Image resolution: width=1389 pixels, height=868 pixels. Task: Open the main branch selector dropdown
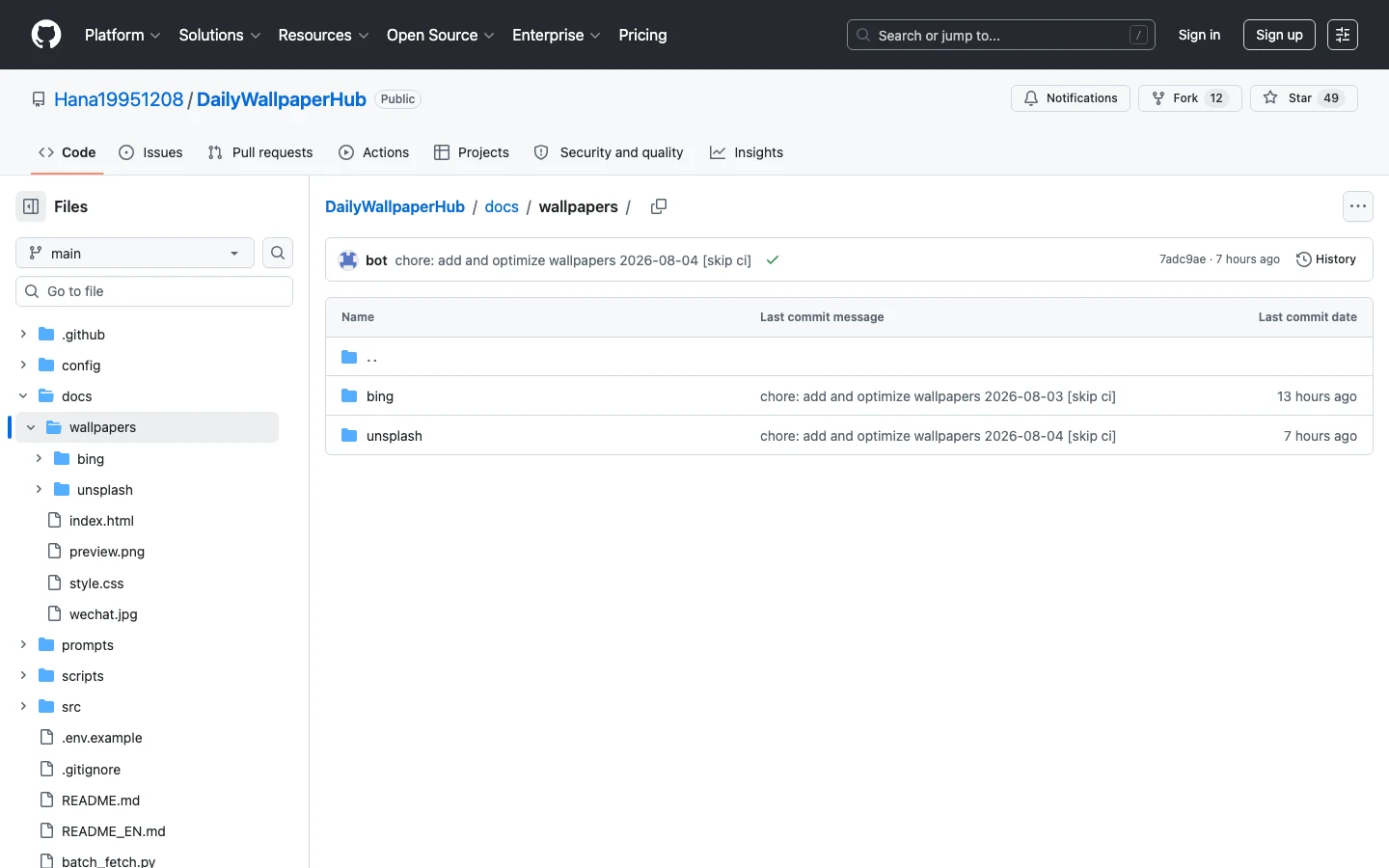(135, 253)
